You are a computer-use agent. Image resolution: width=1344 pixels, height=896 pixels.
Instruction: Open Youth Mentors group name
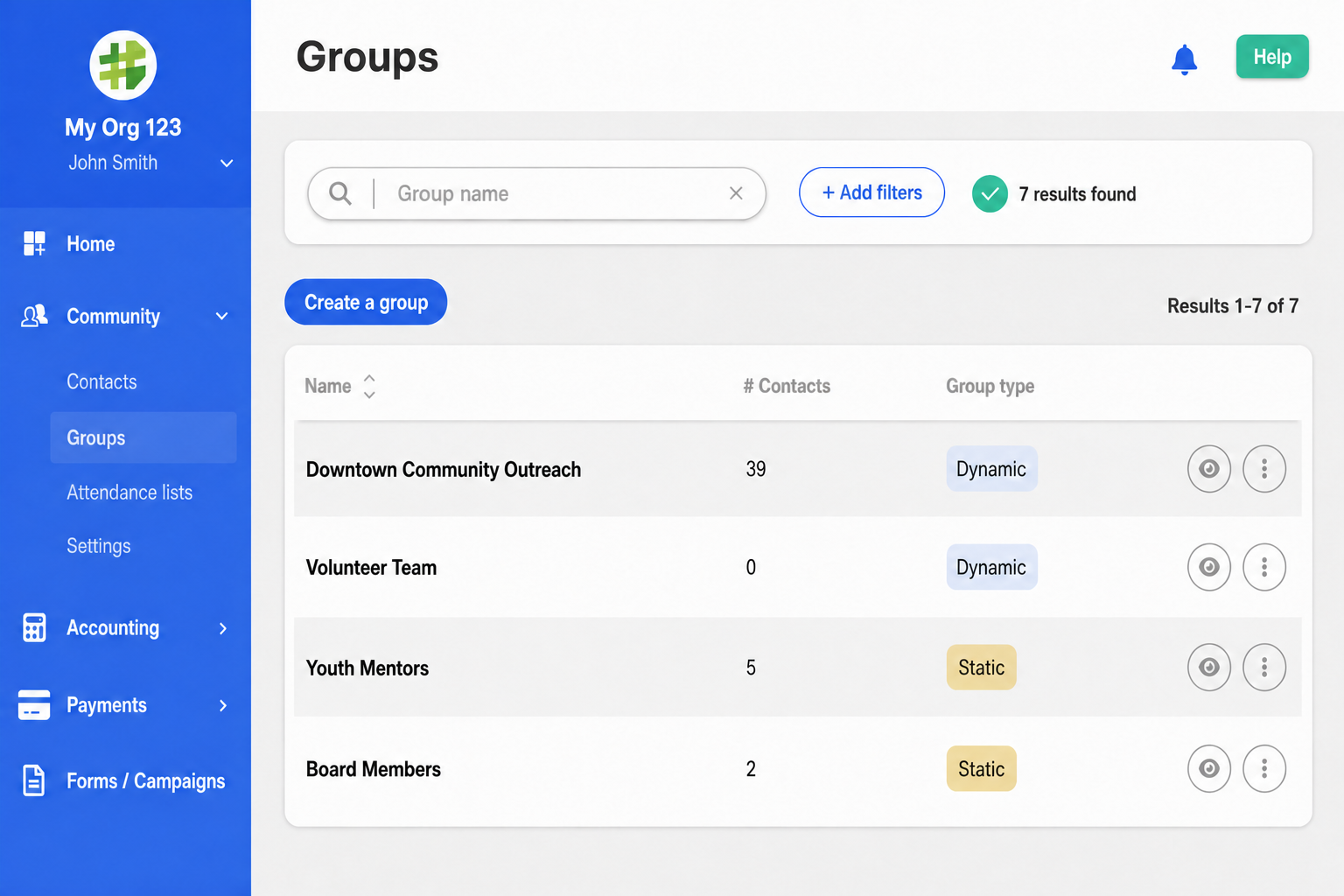tap(367, 668)
